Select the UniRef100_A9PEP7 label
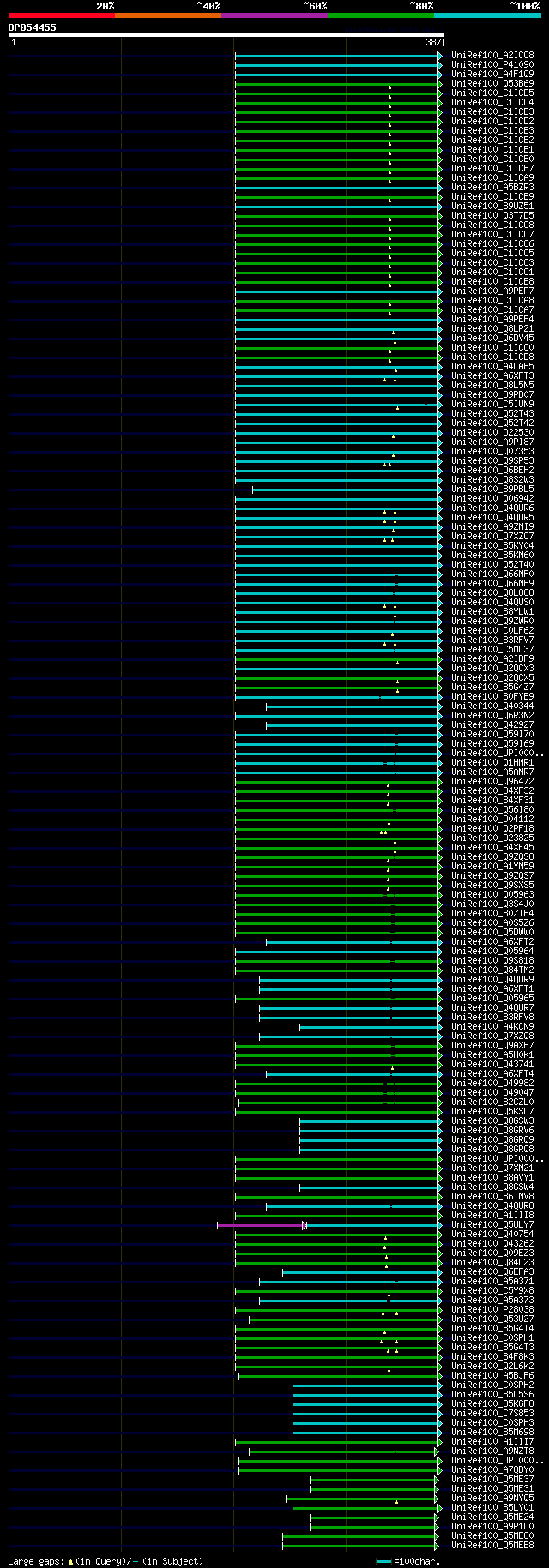This screenshot has width=549, height=1568. 492,291
